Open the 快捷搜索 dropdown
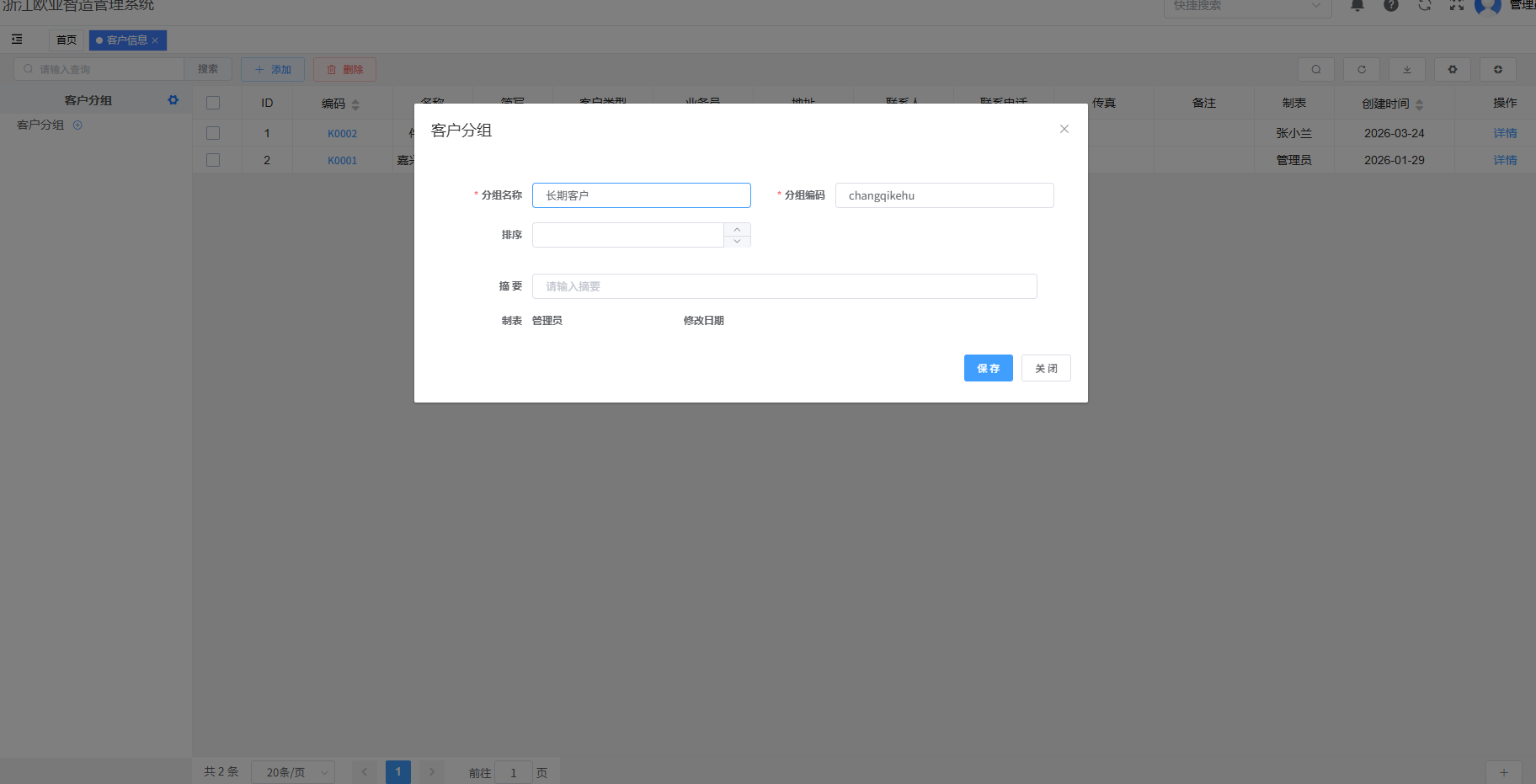This screenshot has height=784, width=1536. (x=1246, y=7)
